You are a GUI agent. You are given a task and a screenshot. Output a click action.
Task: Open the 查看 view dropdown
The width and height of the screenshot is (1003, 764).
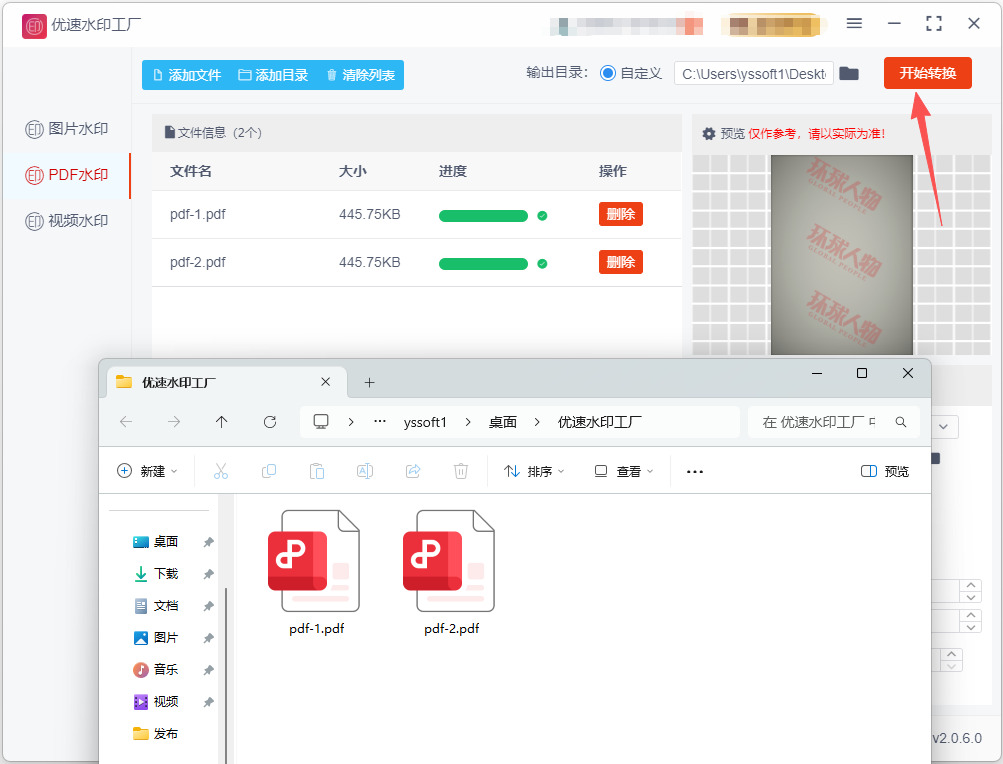click(x=624, y=472)
